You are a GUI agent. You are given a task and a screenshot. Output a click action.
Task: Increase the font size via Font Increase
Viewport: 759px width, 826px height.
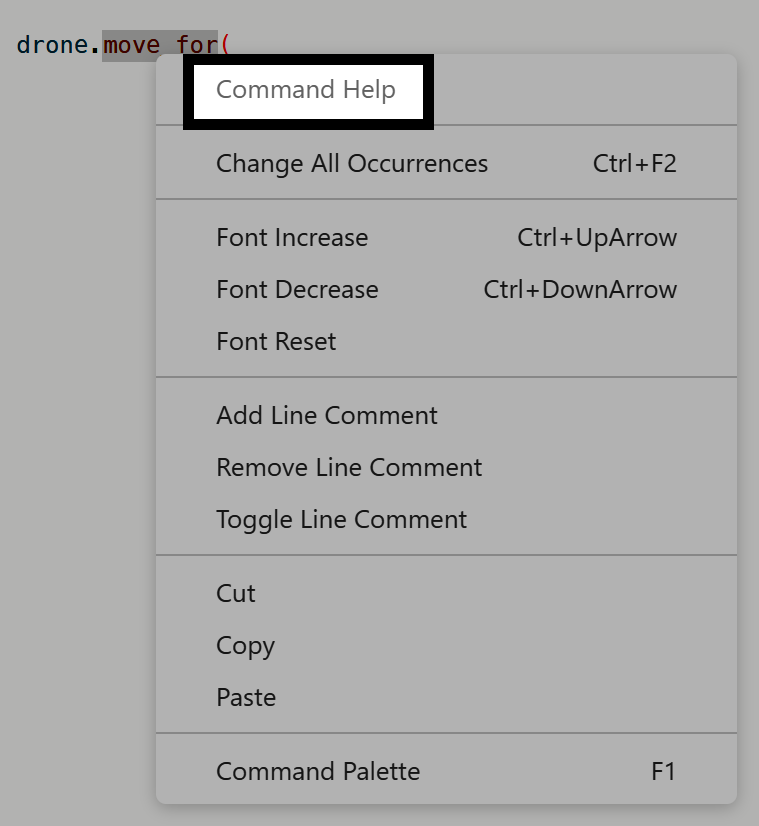click(292, 238)
